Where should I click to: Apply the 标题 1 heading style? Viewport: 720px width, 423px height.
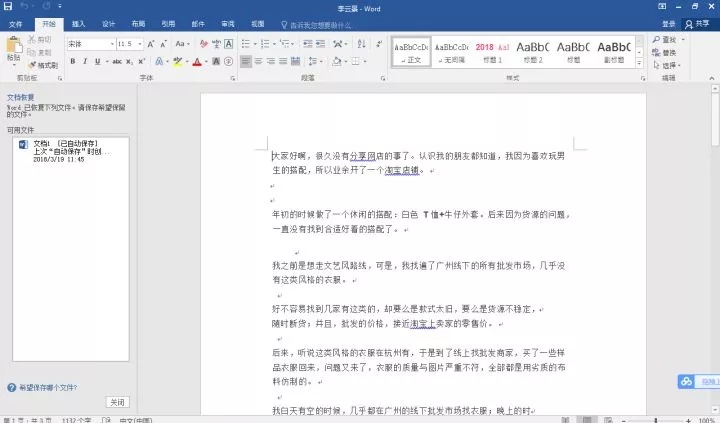492,52
